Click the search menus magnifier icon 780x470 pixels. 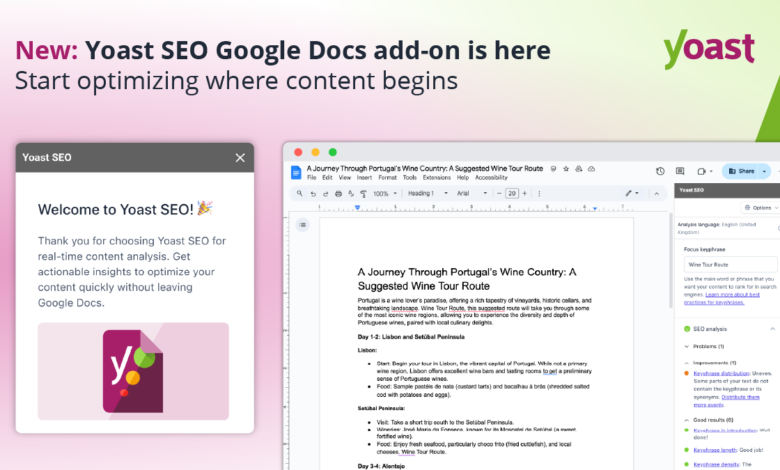[x=299, y=193]
